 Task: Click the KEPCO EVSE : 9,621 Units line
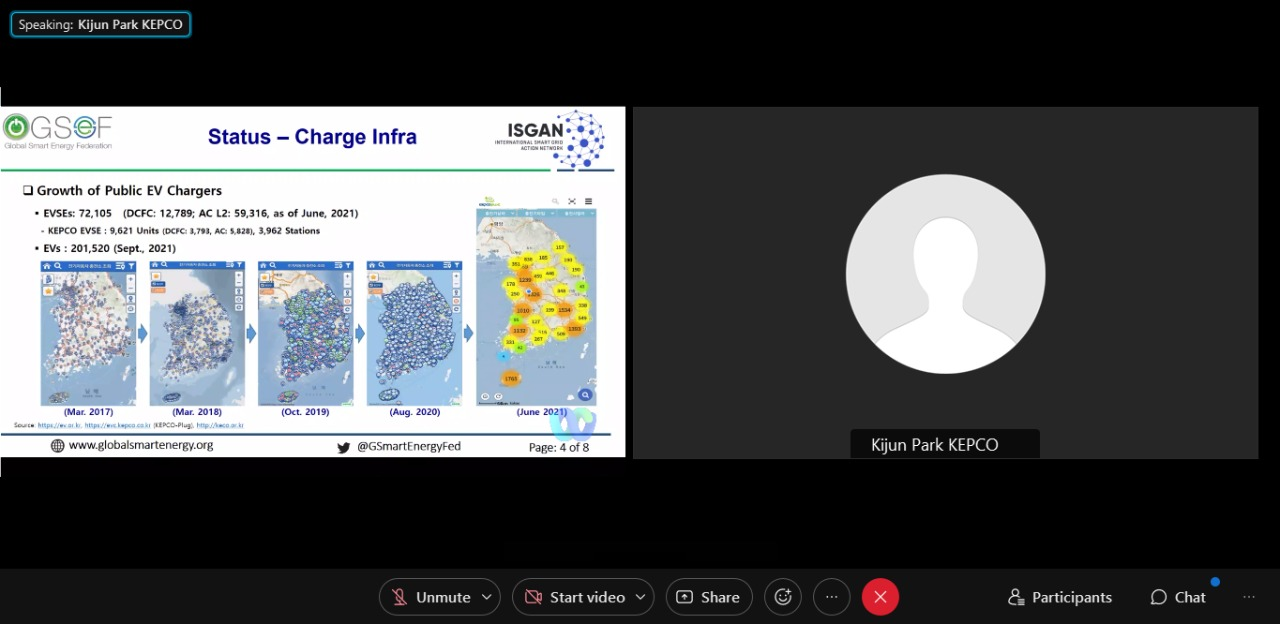(184, 230)
